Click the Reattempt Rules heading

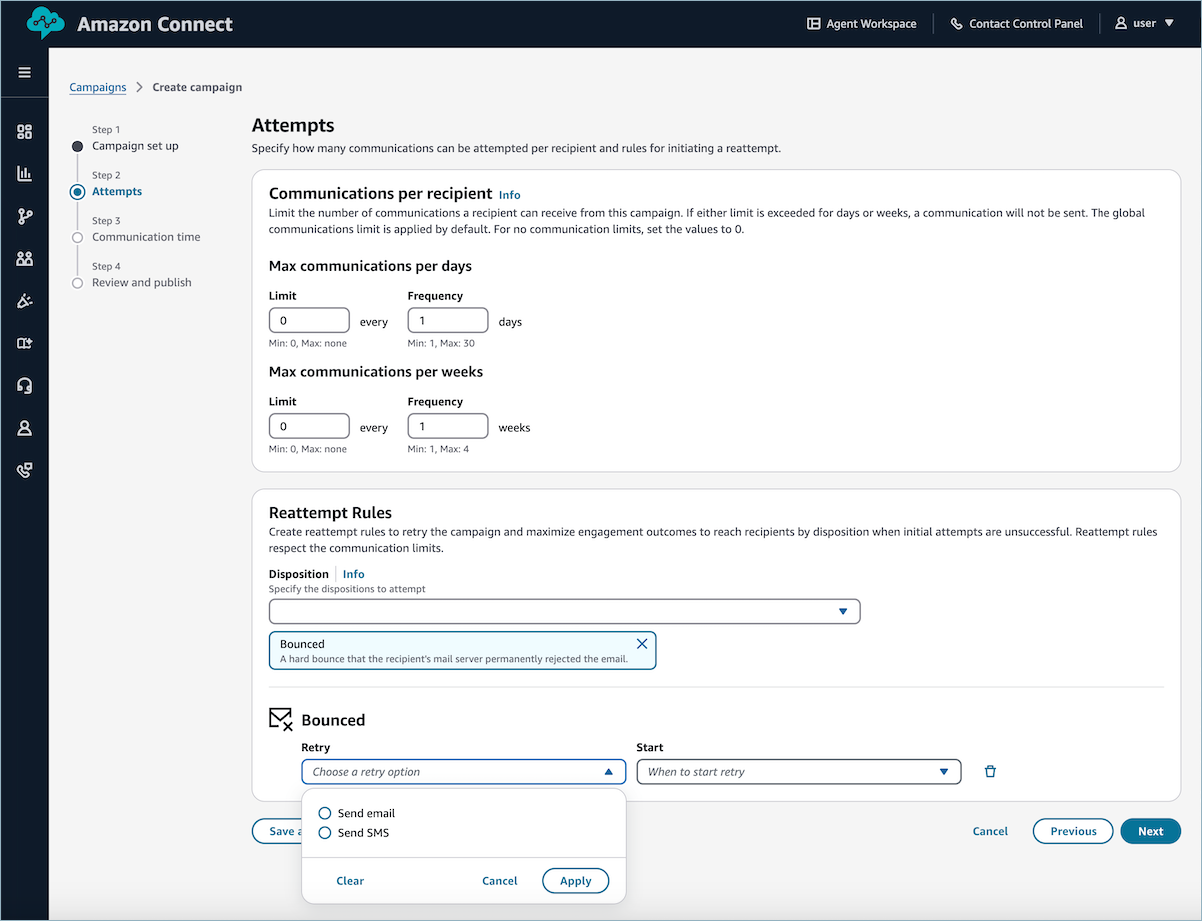tap(331, 513)
